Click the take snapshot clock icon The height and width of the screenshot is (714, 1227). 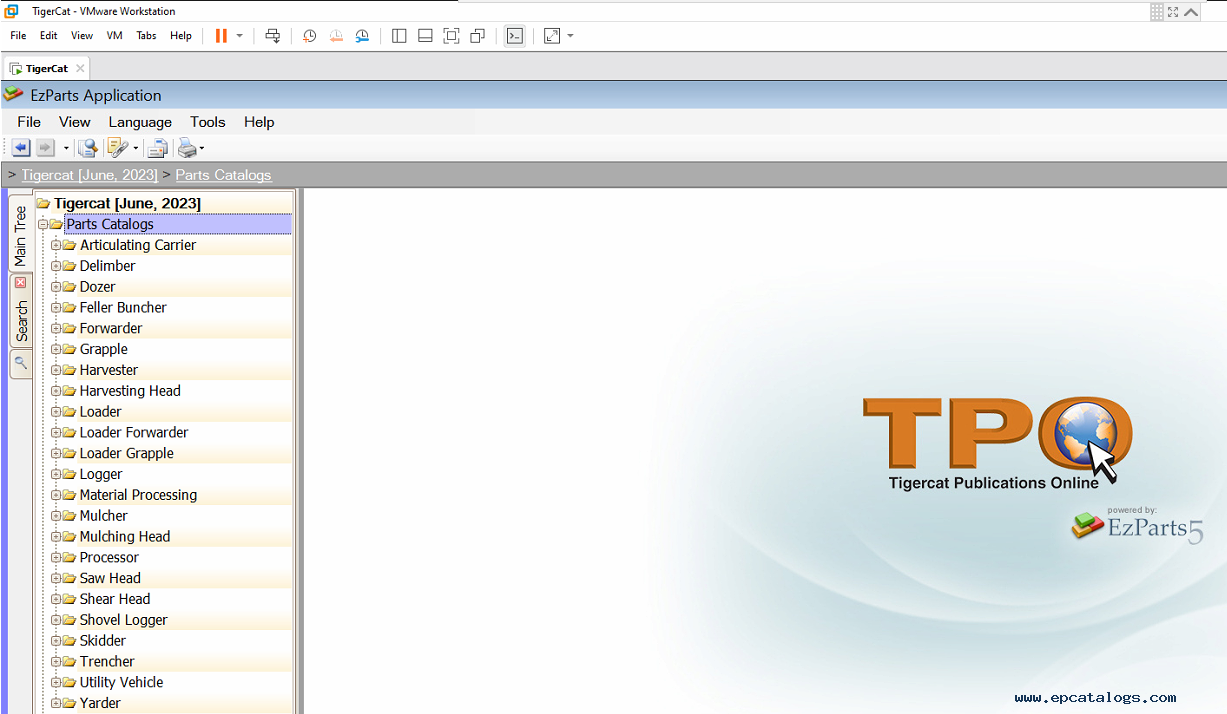coord(310,36)
